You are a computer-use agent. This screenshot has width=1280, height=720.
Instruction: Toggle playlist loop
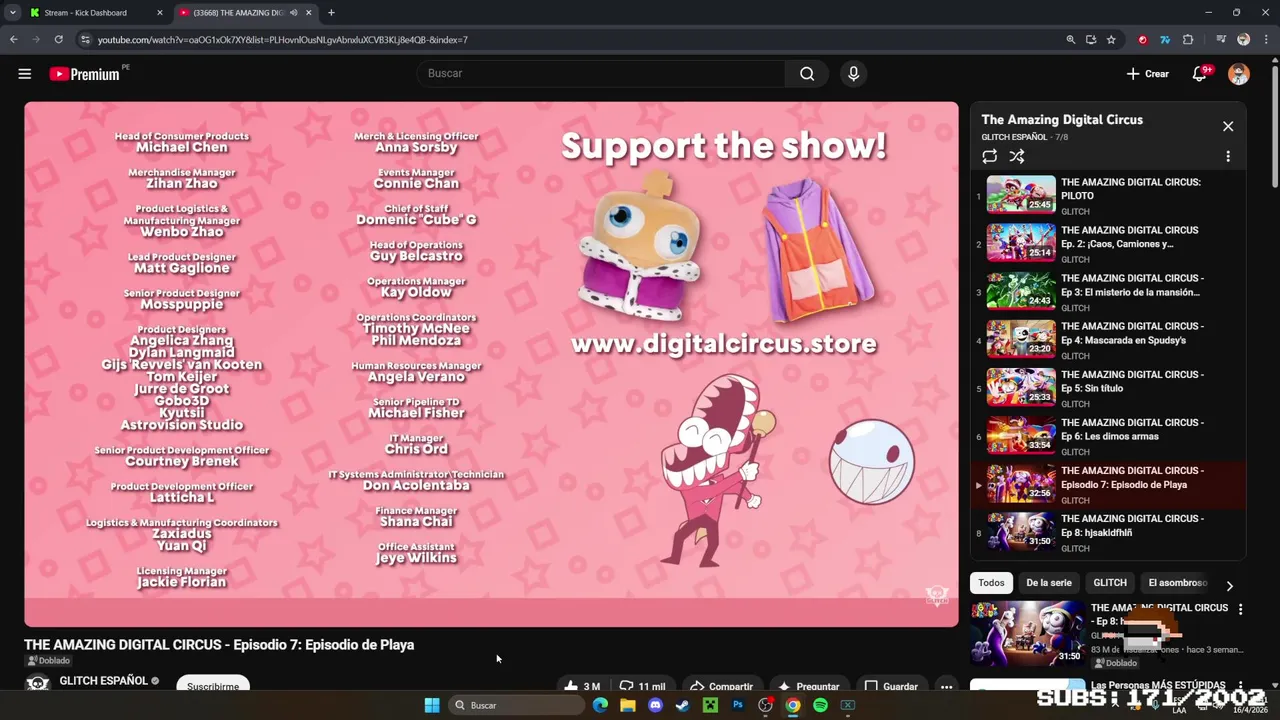990,156
